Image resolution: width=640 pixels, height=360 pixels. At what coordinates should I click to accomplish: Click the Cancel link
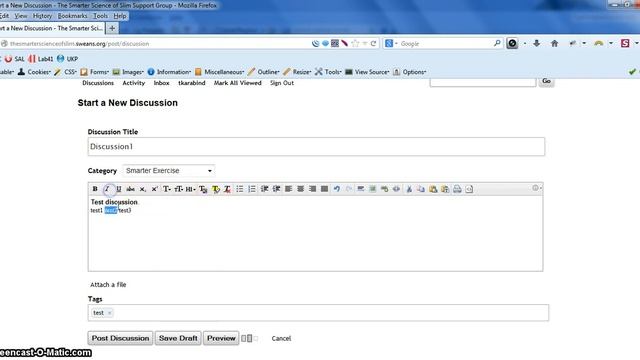(281, 338)
